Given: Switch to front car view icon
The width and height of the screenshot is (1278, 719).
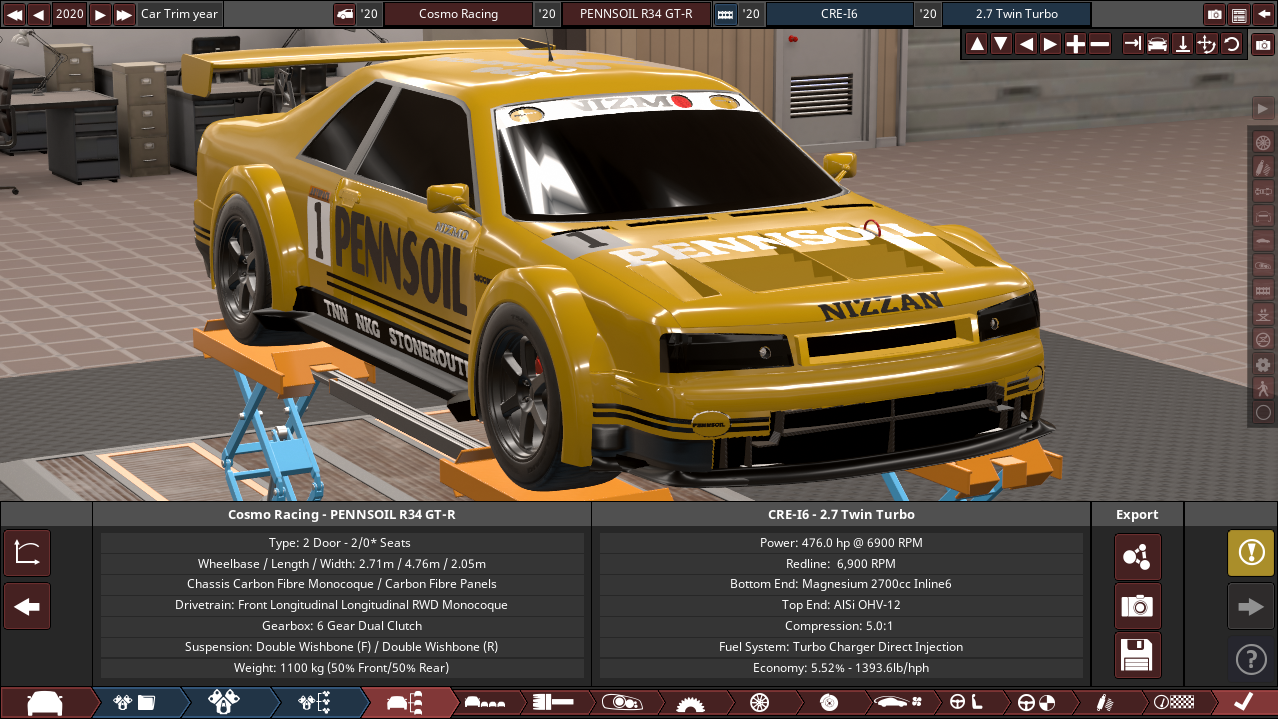Looking at the screenshot, I should [x=1158, y=44].
